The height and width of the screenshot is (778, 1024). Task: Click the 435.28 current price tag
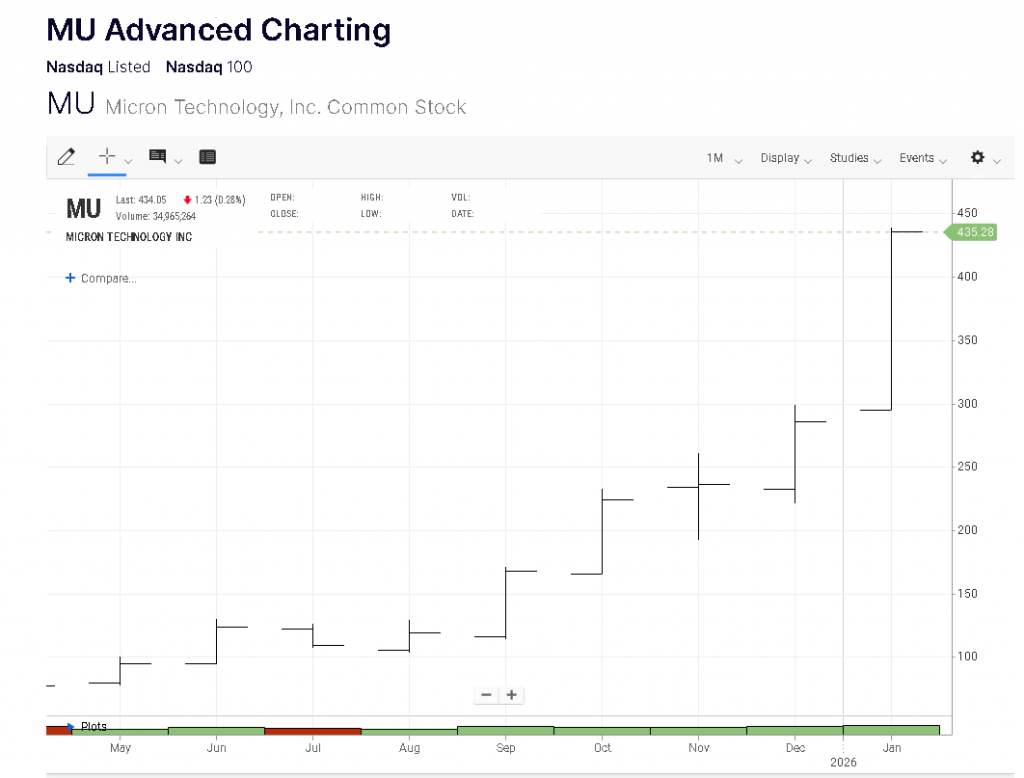click(x=972, y=232)
